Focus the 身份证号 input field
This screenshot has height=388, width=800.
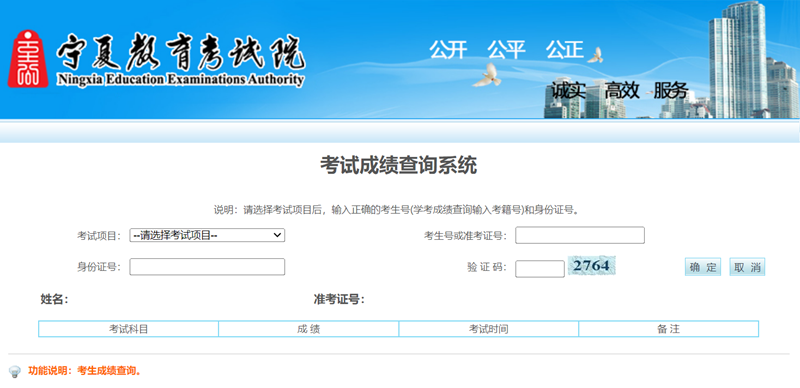coord(207,266)
